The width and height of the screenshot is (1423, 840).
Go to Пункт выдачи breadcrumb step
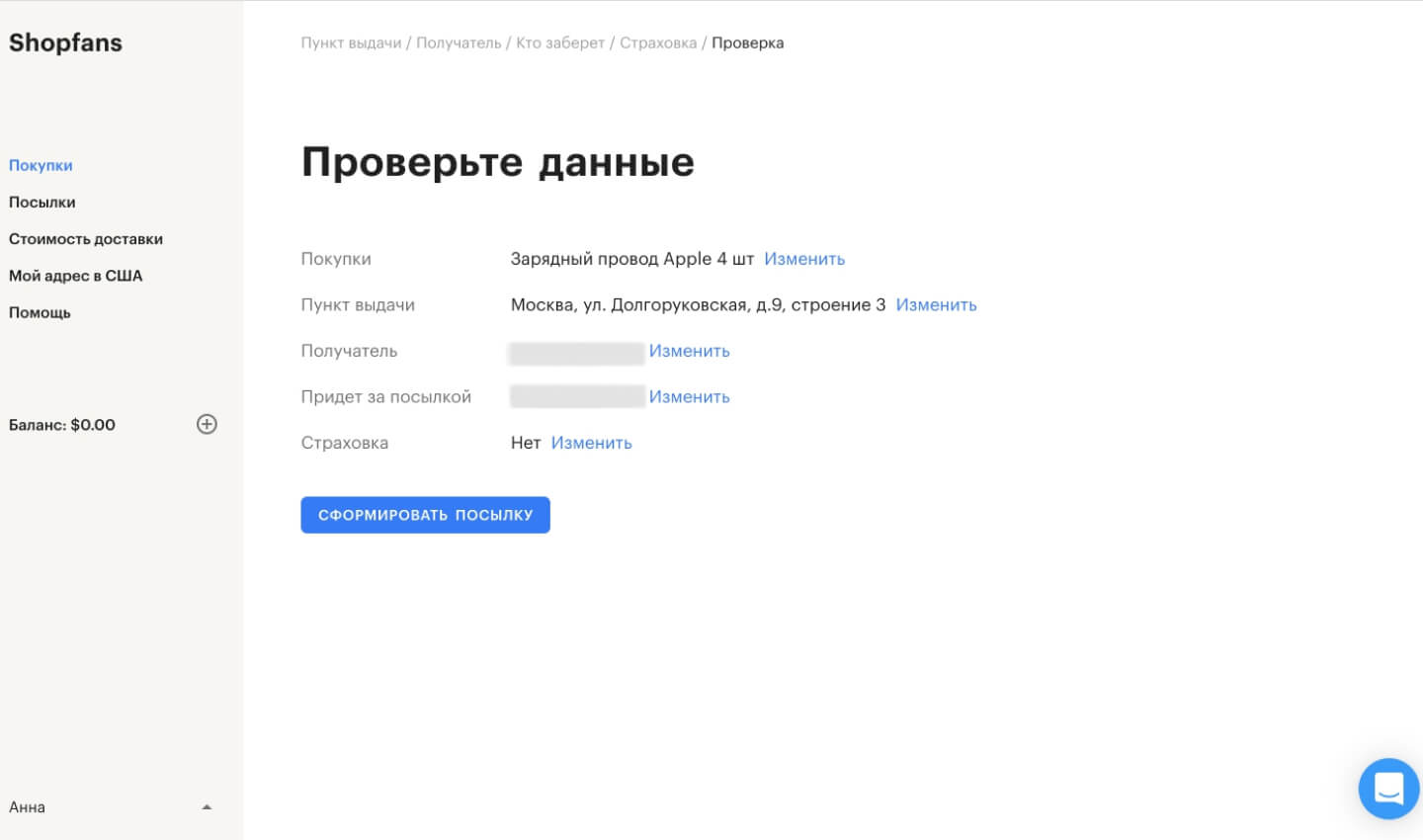pos(351,42)
